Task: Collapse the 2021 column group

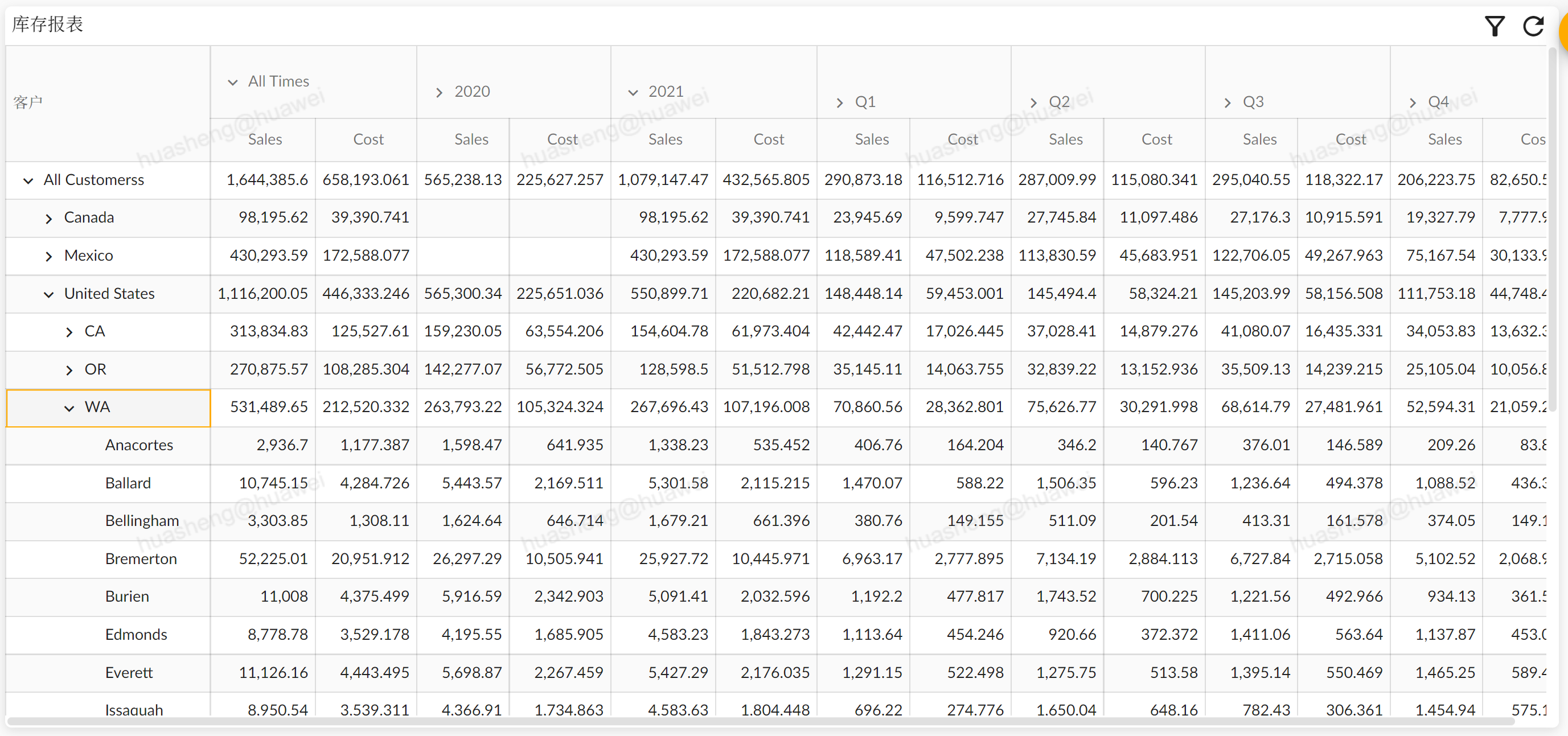Action: [x=633, y=93]
